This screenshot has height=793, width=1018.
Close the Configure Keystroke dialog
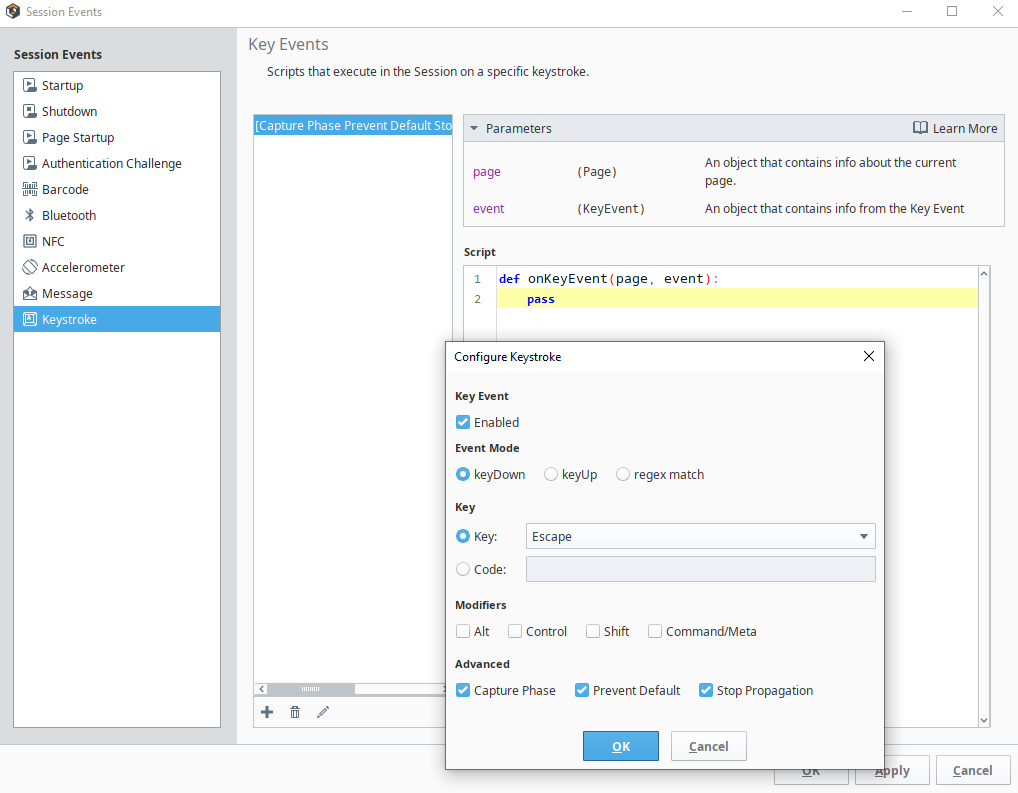pyautogui.click(x=869, y=356)
